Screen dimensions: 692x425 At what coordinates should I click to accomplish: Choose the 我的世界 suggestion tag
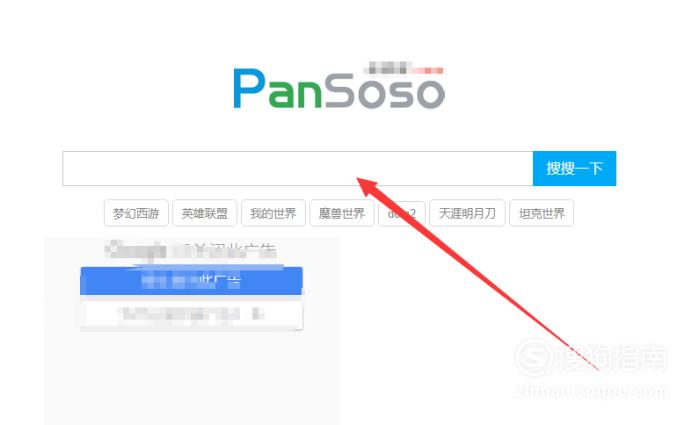coord(273,213)
